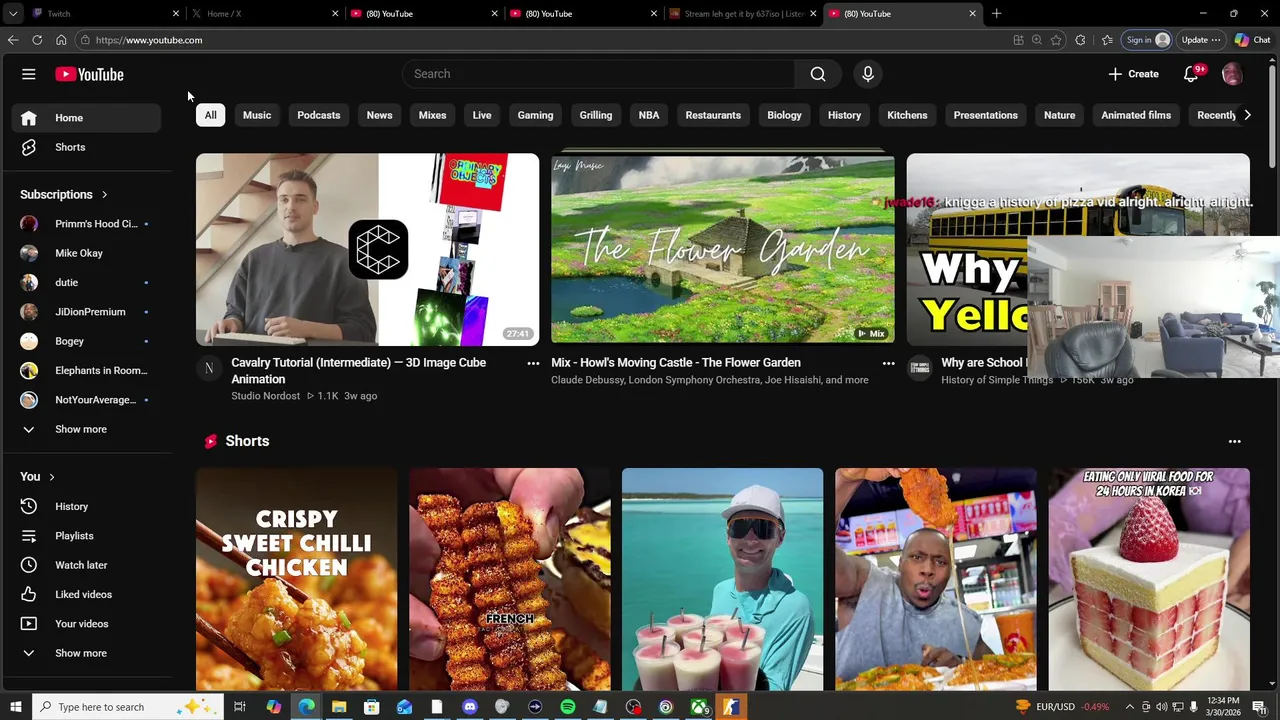Show hidden system tray icons
The height and width of the screenshot is (720, 1280).
pos(1130,707)
